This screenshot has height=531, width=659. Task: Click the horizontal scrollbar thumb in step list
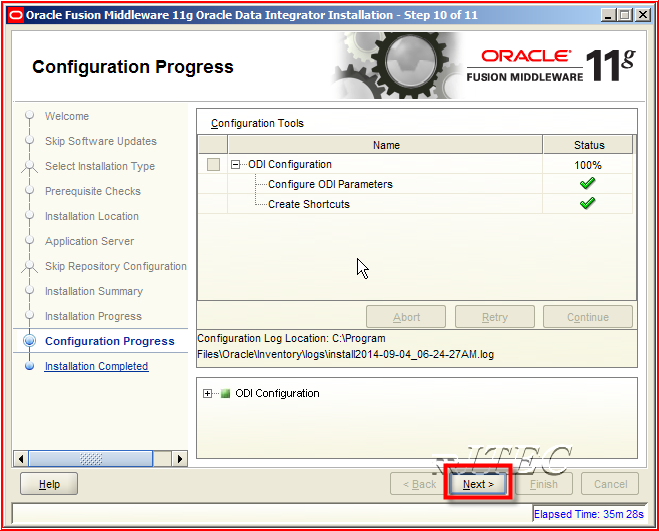(90, 459)
